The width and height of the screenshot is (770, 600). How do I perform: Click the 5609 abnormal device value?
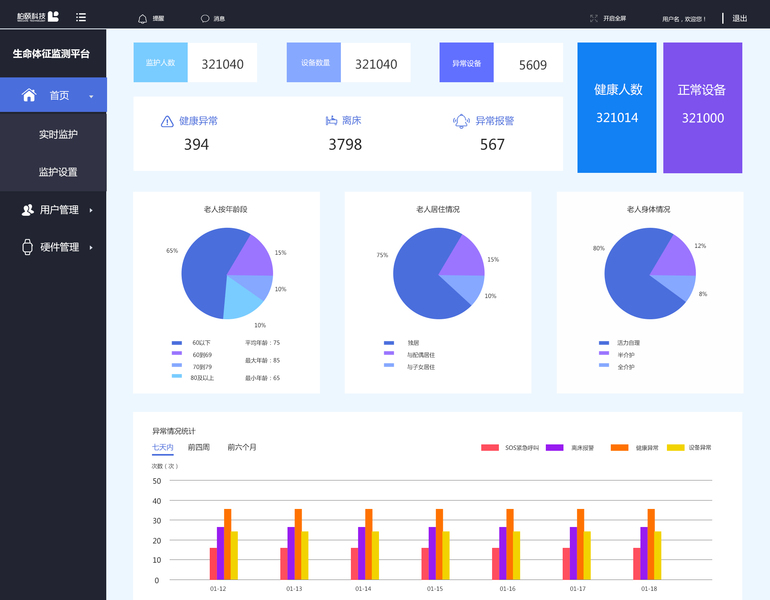pos(533,65)
